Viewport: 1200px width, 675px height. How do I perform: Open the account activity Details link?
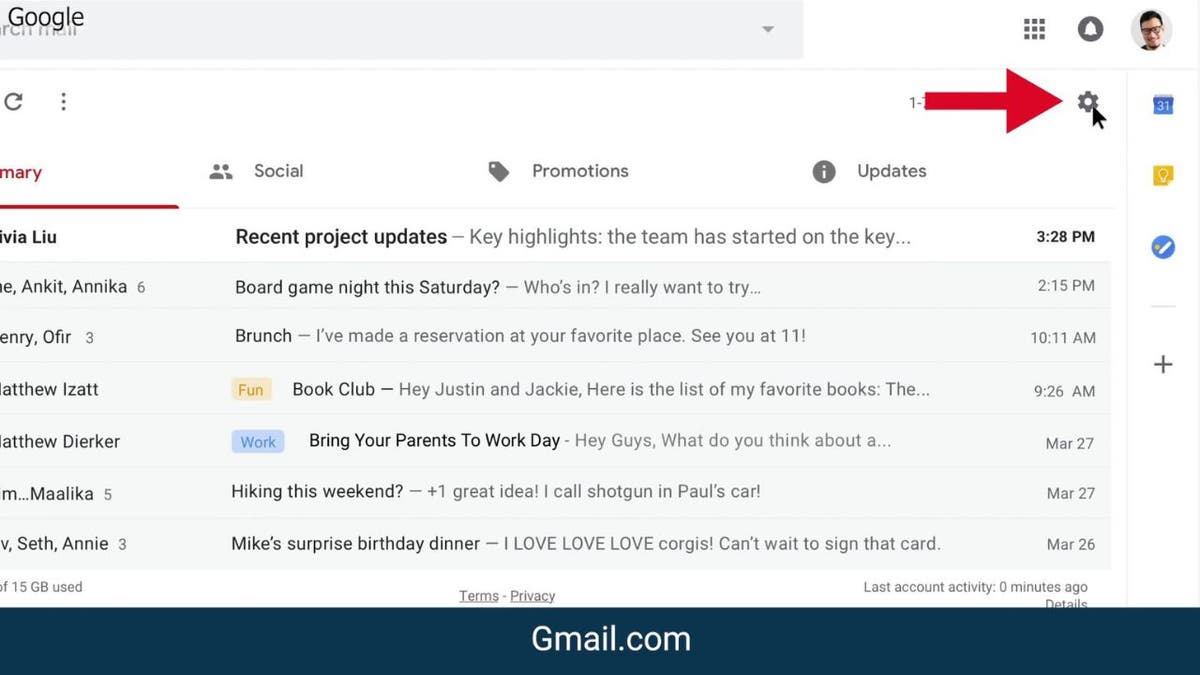[1066, 603]
